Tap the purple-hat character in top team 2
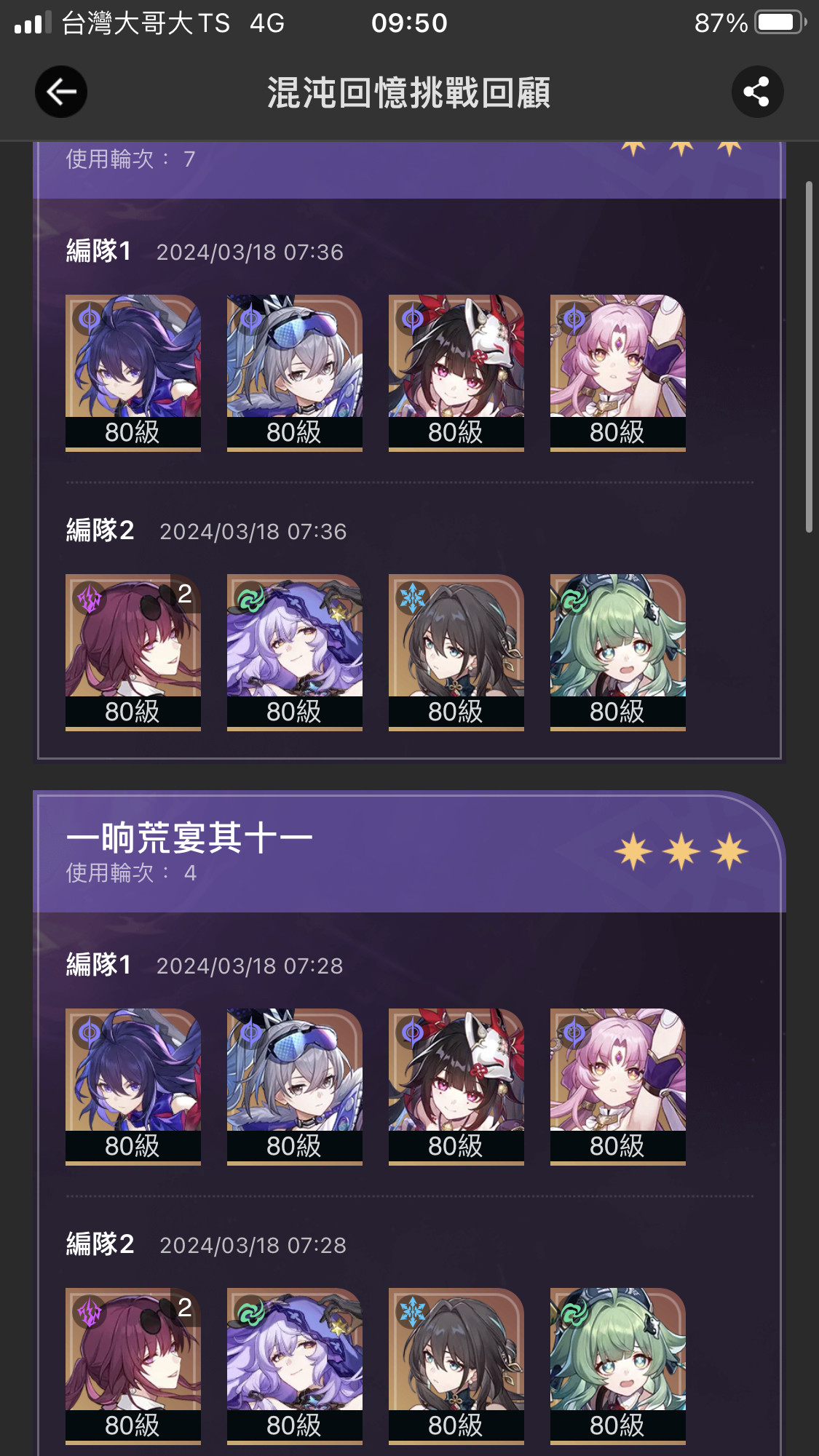Viewport: 819px width, 1456px height. (x=295, y=652)
